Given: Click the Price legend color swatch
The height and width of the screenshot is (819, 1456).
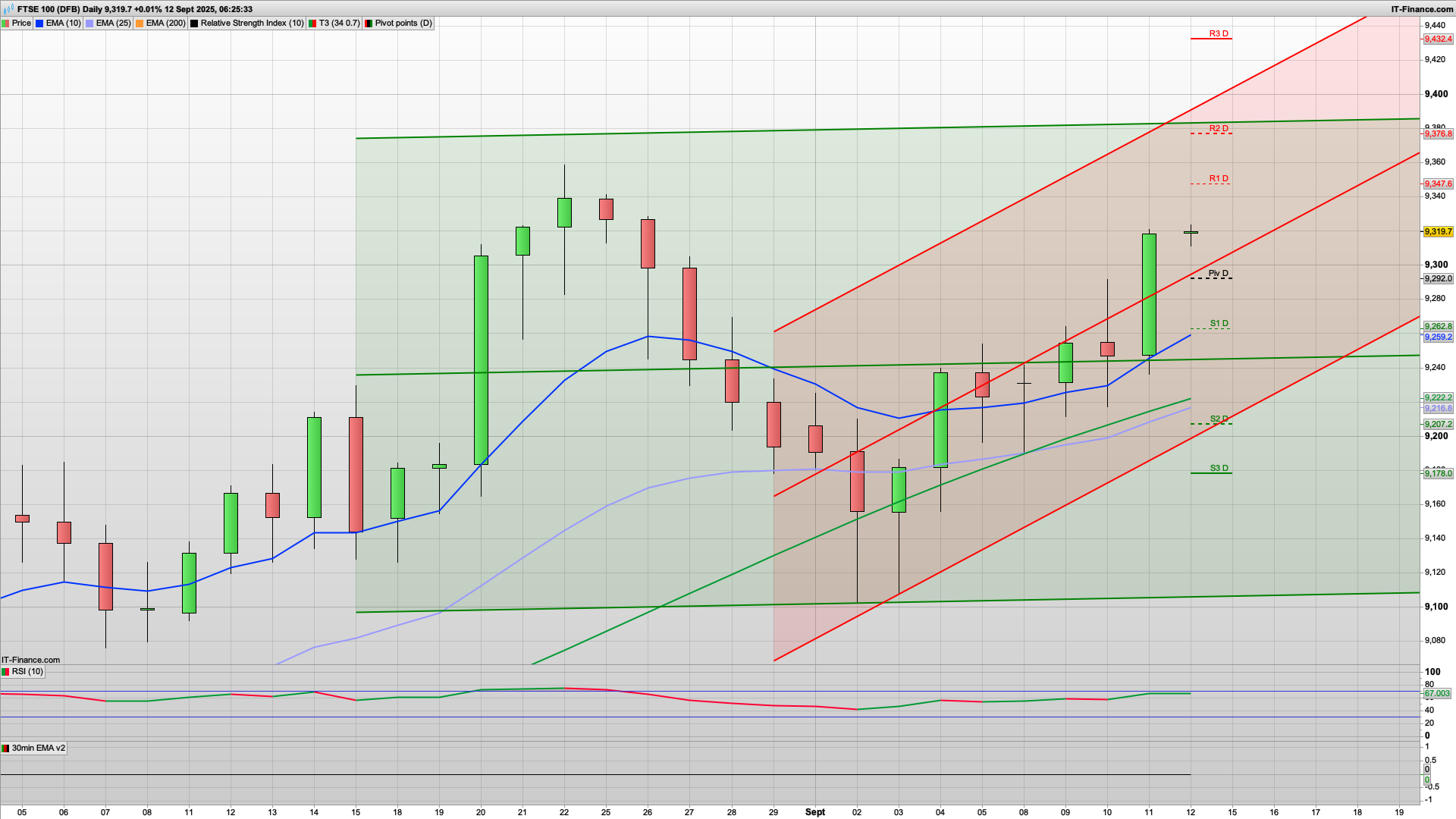Looking at the screenshot, I should click(x=6, y=24).
